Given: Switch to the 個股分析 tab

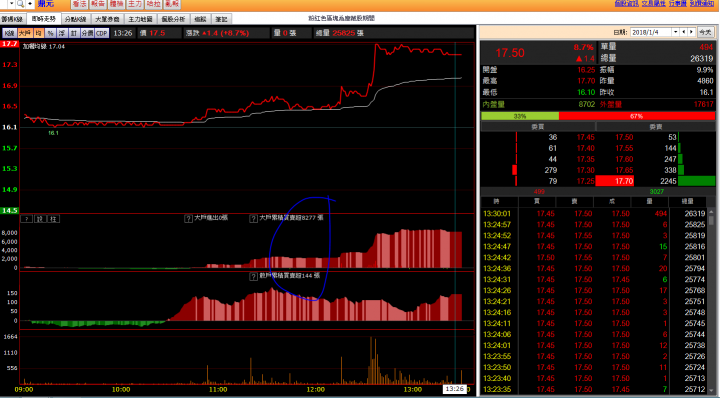Looking at the screenshot, I should [x=173, y=19].
